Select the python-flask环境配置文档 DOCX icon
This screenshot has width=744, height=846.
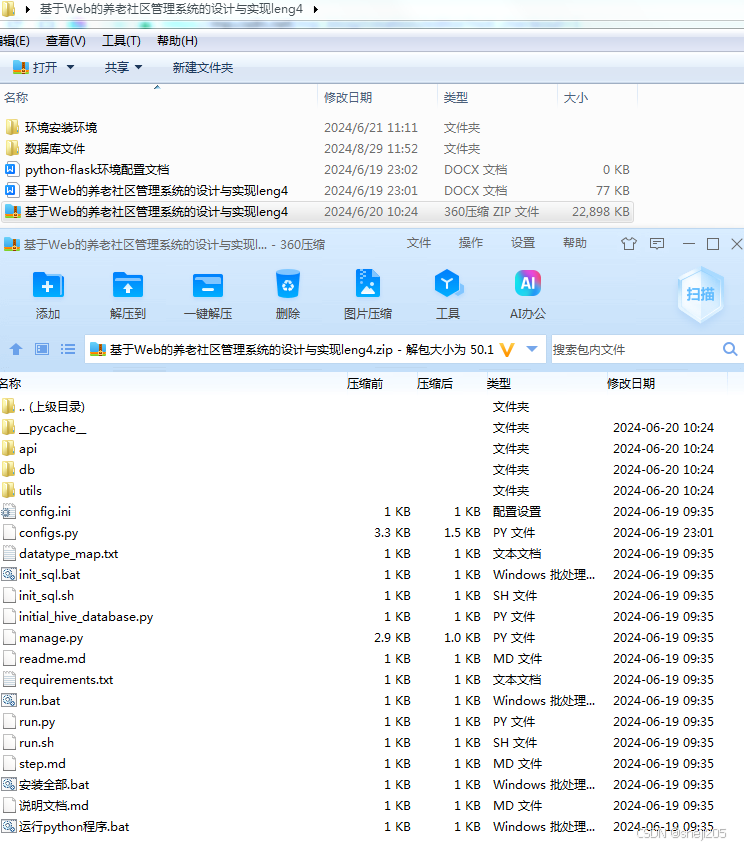point(12,169)
